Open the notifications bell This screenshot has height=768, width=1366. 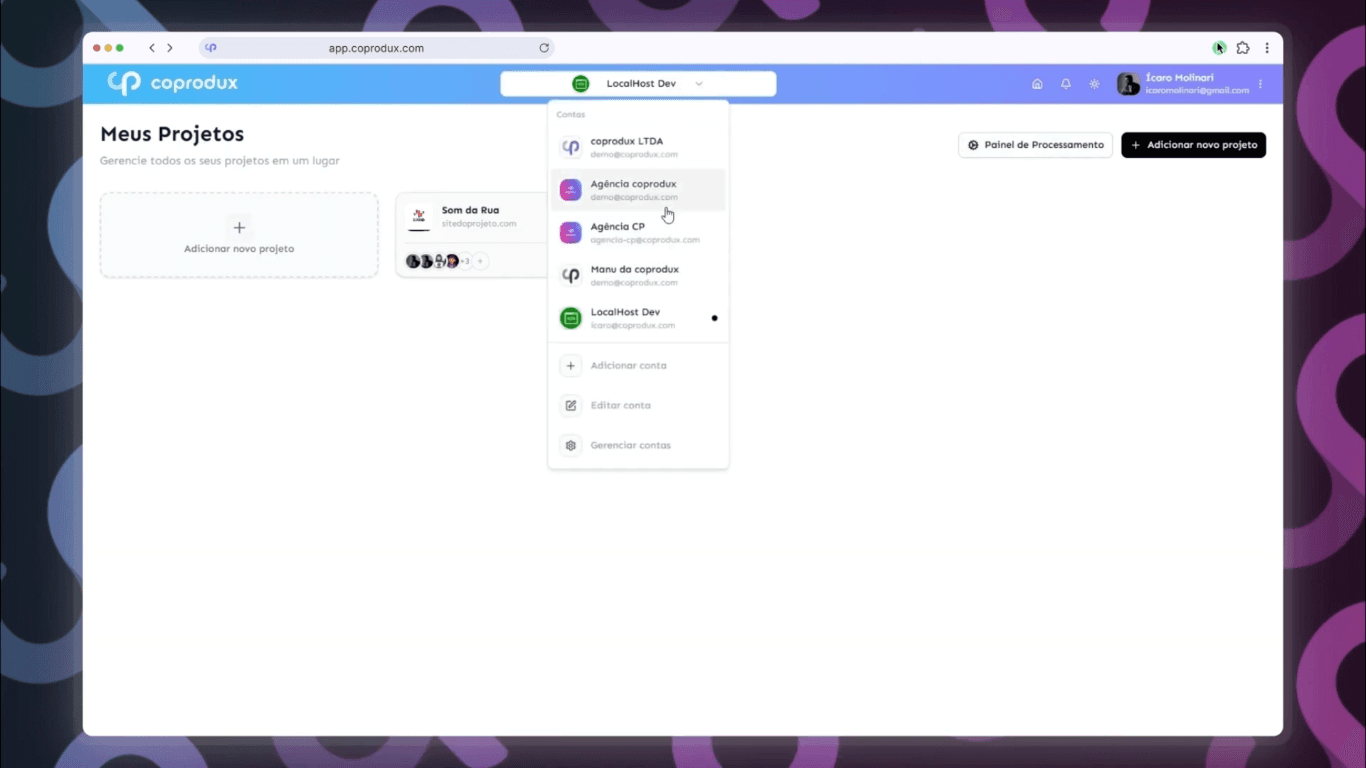1066,84
